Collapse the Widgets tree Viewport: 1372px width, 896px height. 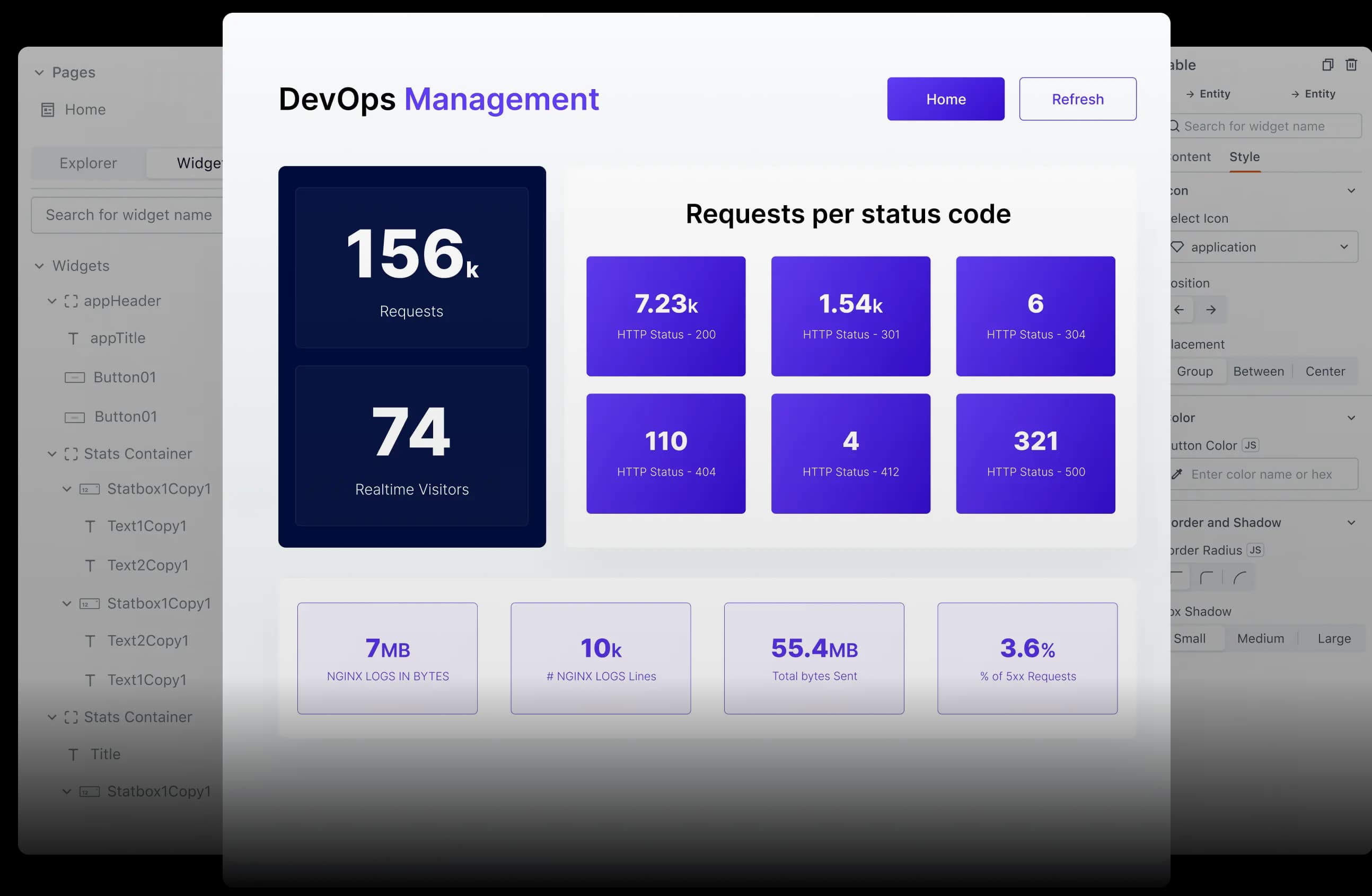pos(39,266)
